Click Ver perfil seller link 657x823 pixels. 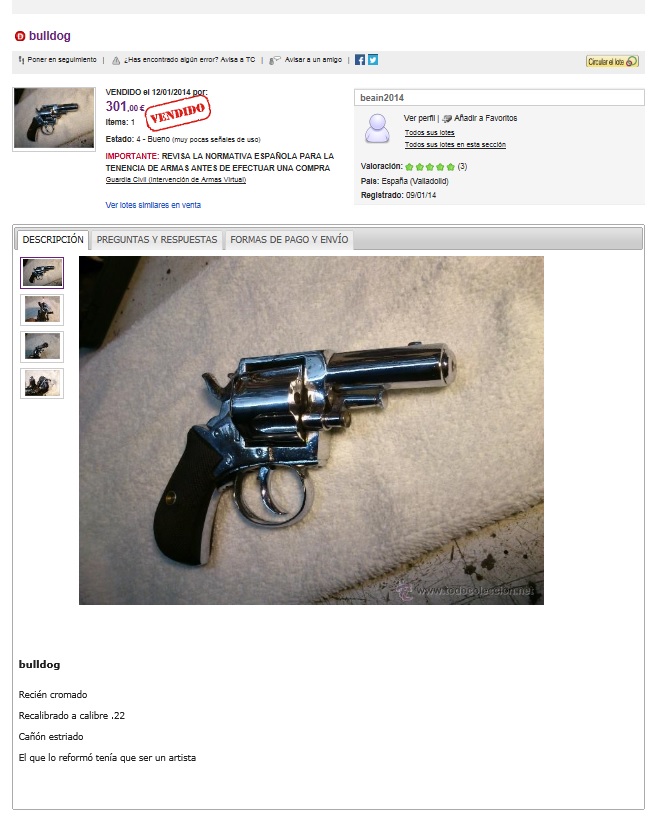point(419,118)
